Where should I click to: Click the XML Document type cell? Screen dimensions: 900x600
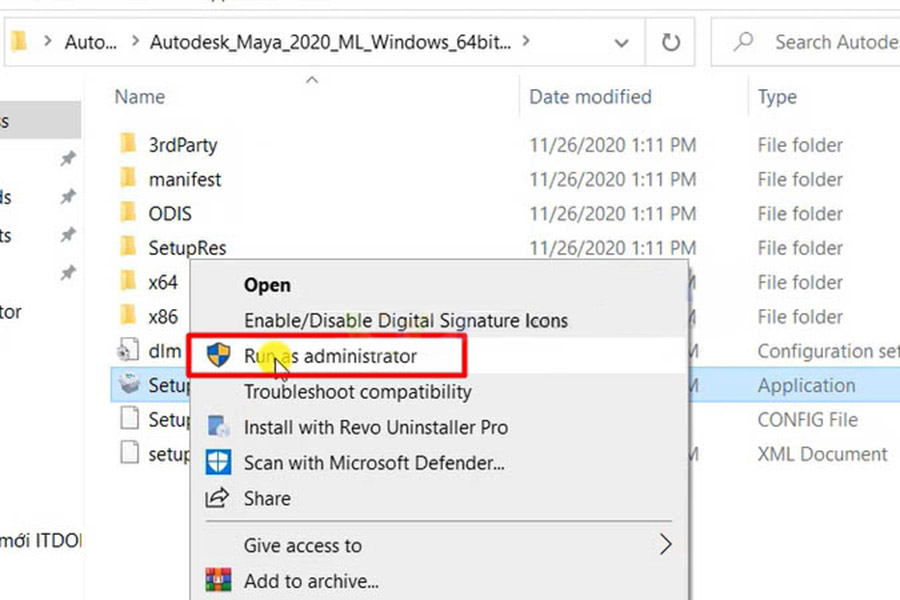(x=822, y=454)
